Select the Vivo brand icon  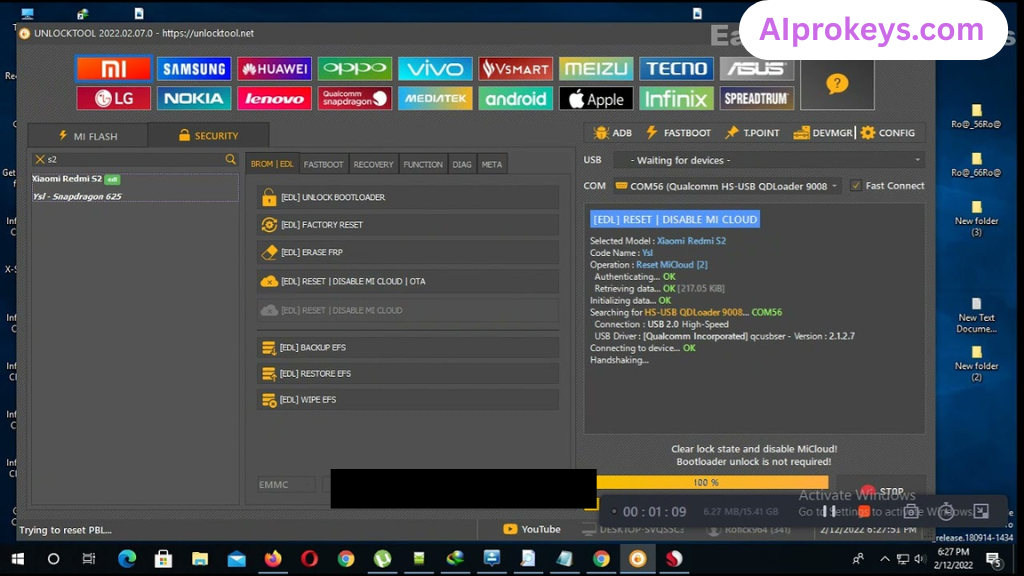[x=435, y=69]
